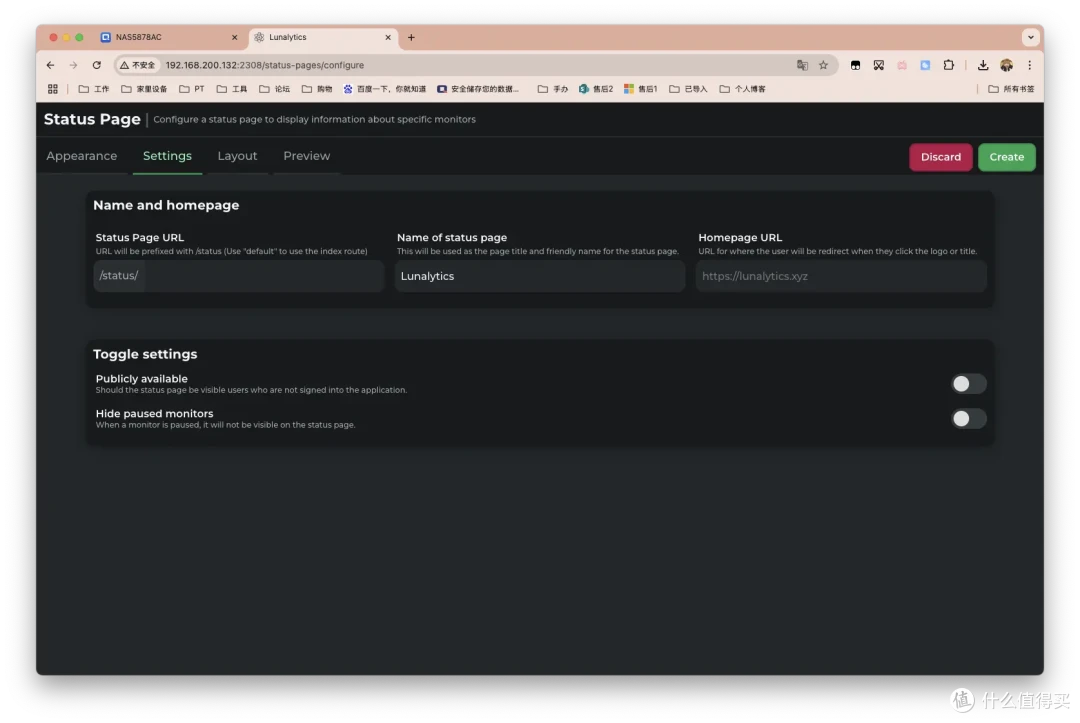Go back using the browser back arrow

coord(50,65)
